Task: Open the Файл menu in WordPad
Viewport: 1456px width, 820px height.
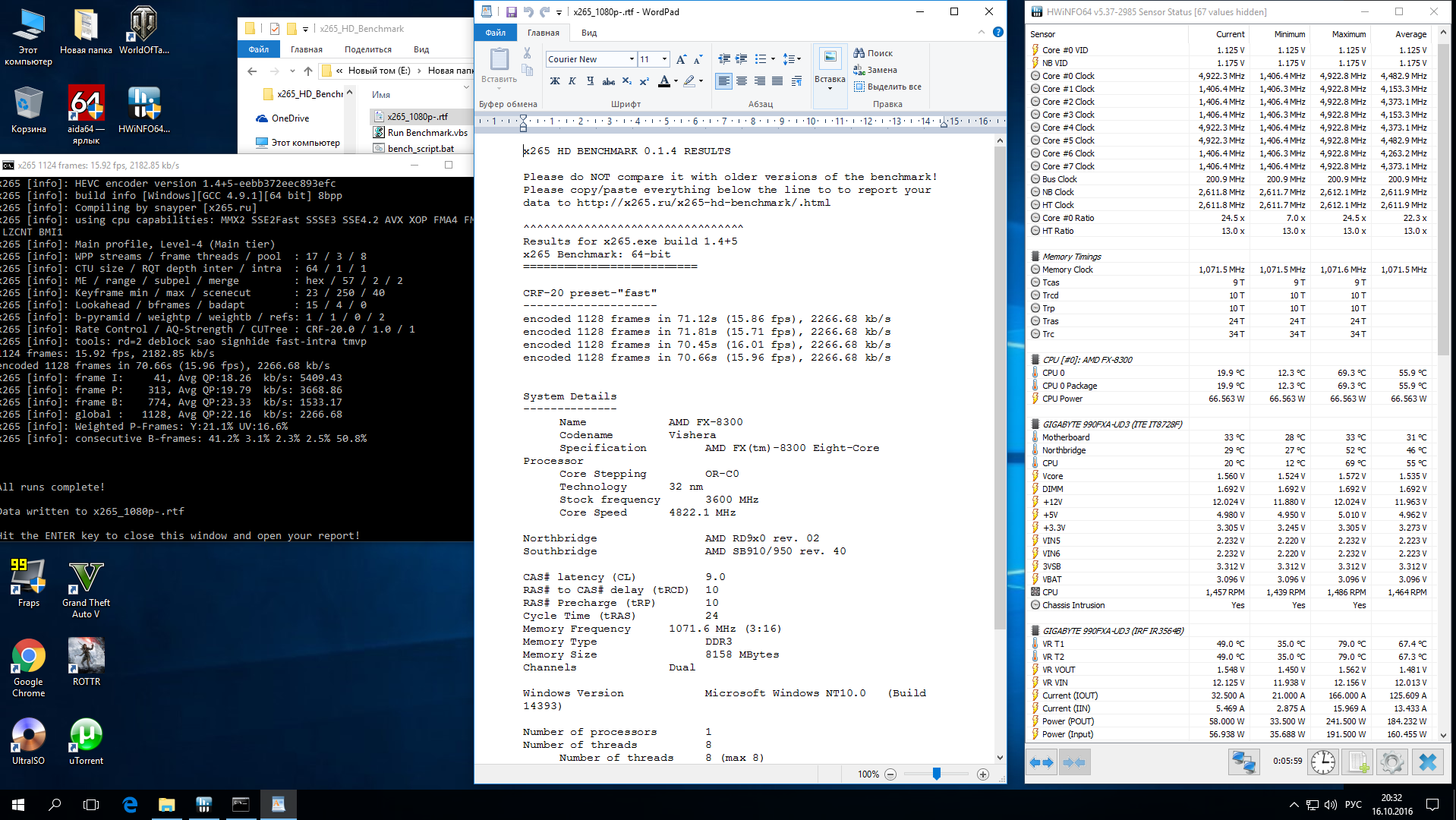Action: click(496, 33)
